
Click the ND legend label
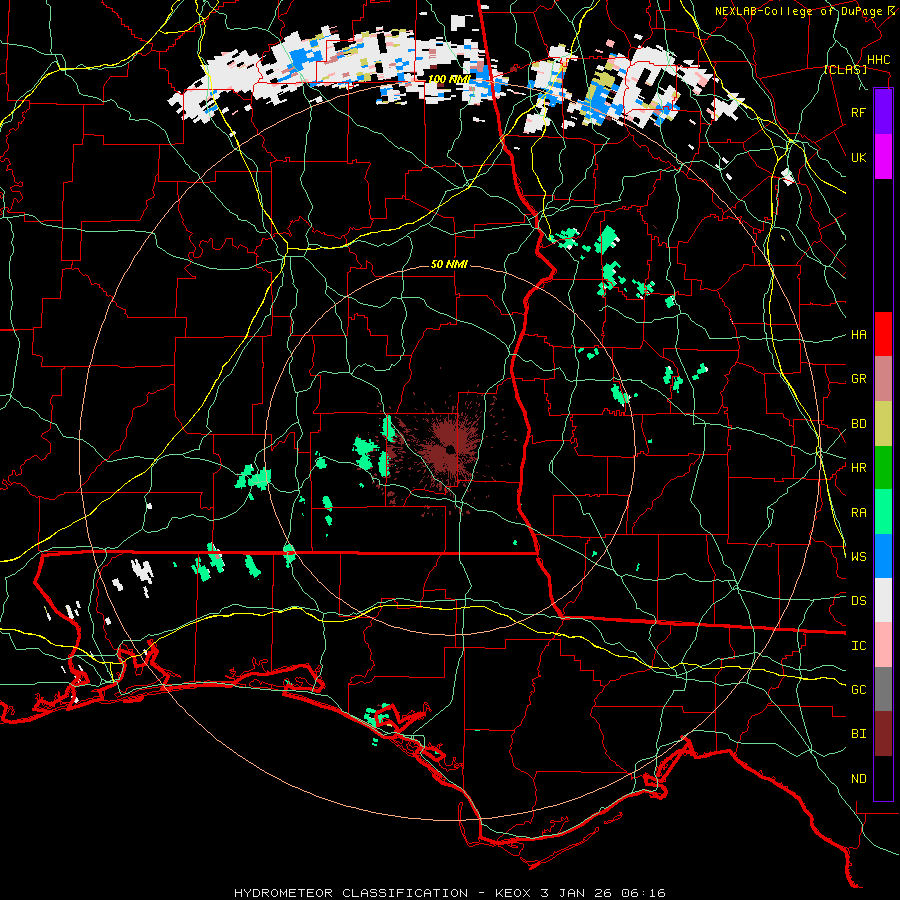(858, 779)
